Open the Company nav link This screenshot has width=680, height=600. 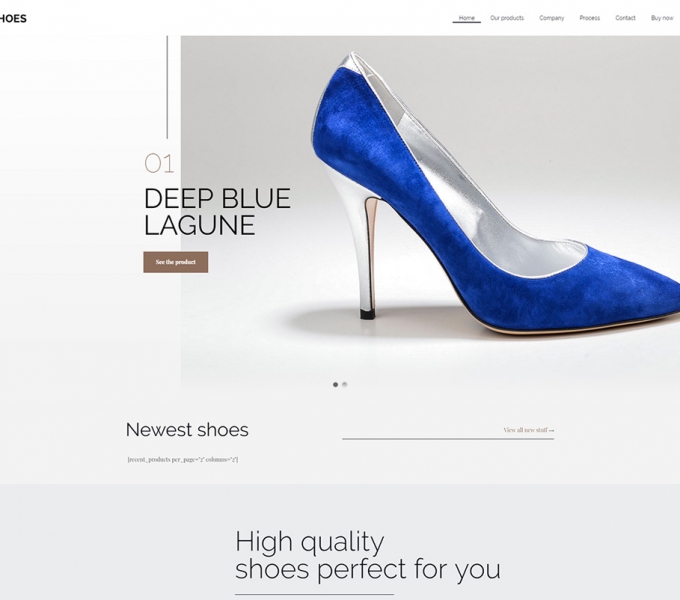coord(552,18)
